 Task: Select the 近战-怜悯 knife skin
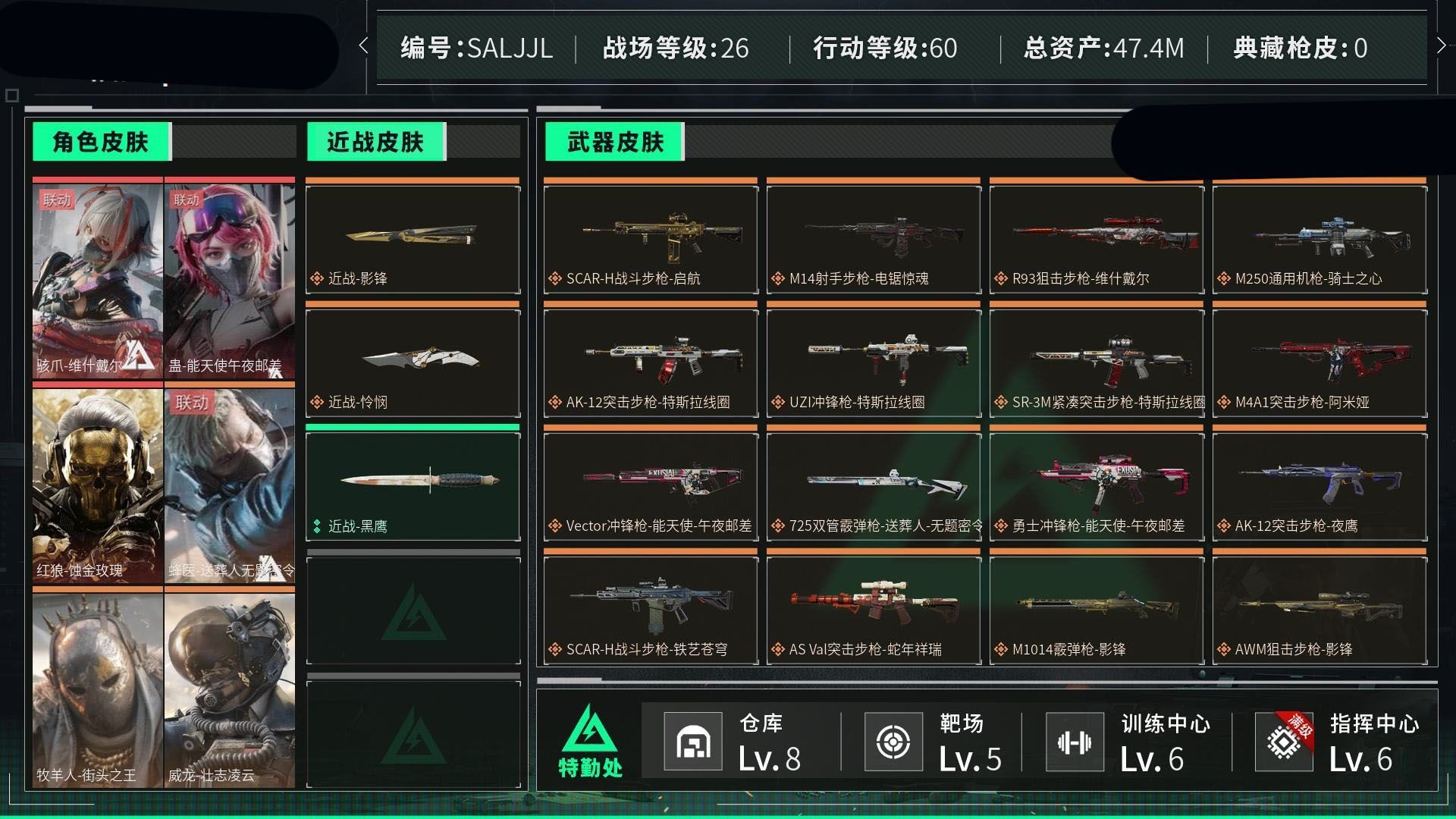(x=413, y=362)
